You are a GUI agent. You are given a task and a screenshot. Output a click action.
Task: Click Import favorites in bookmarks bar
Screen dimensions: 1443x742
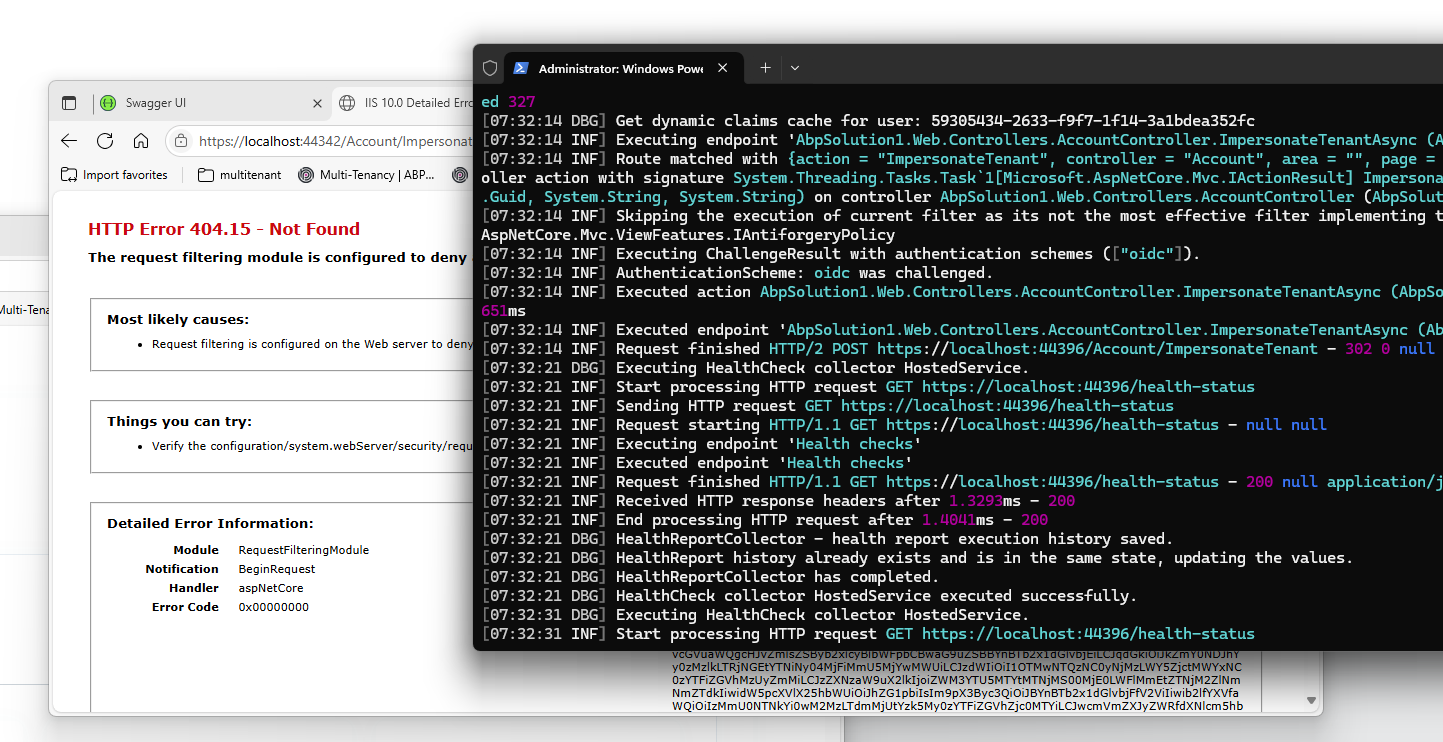tap(114, 175)
